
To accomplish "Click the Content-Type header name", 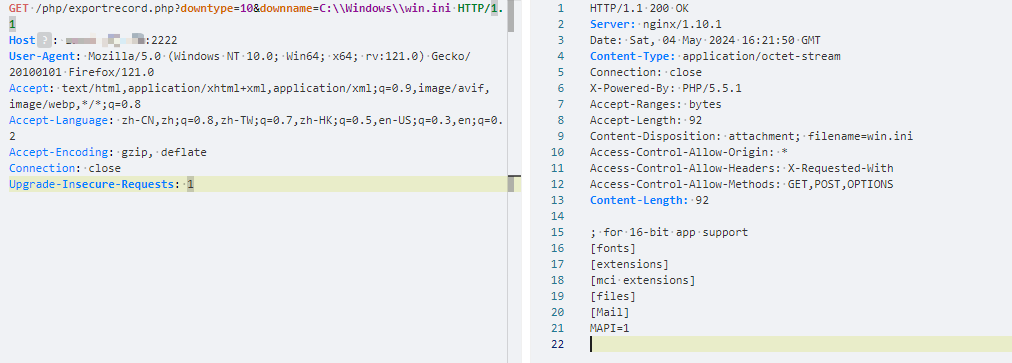I will point(632,56).
